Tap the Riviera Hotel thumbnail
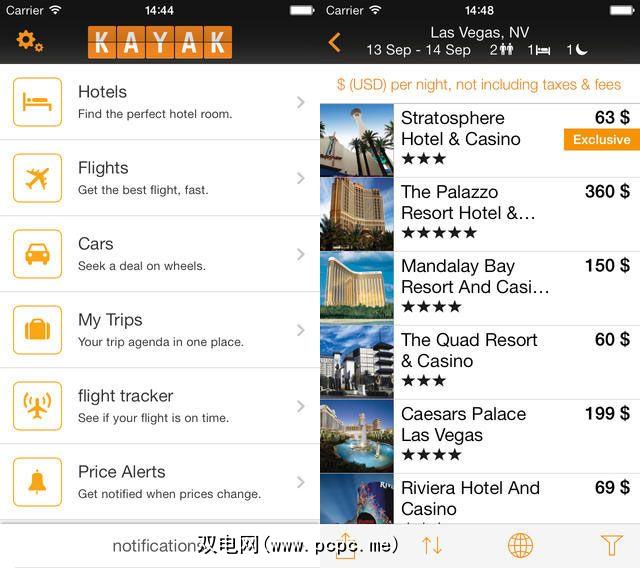Screen dimensions: 640x568 point(357,499)
